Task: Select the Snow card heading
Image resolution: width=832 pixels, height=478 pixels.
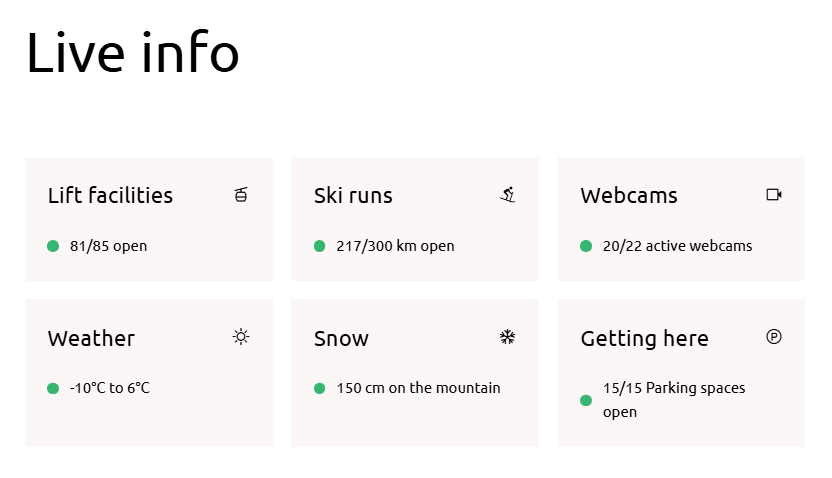Action: (x=341, y=338)
